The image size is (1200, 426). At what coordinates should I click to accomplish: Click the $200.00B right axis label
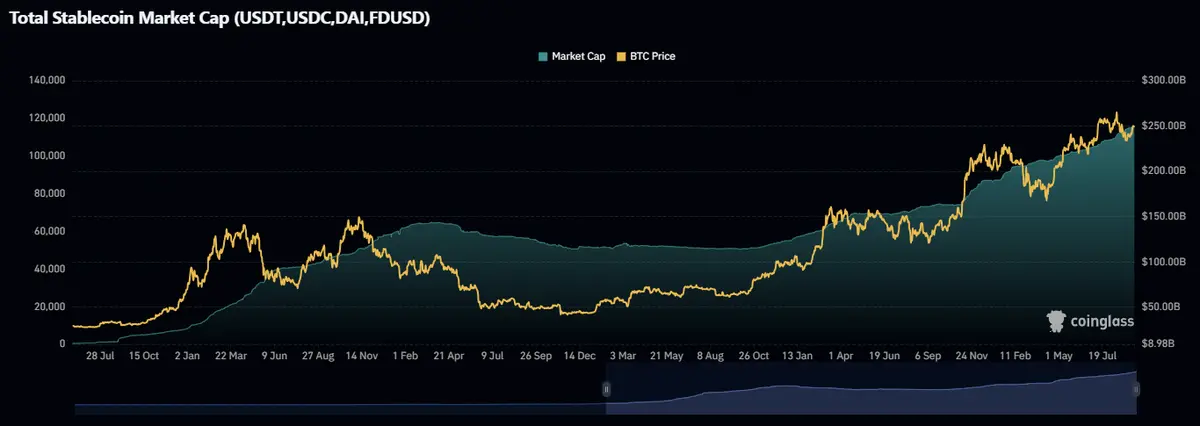pos(1163,171)
